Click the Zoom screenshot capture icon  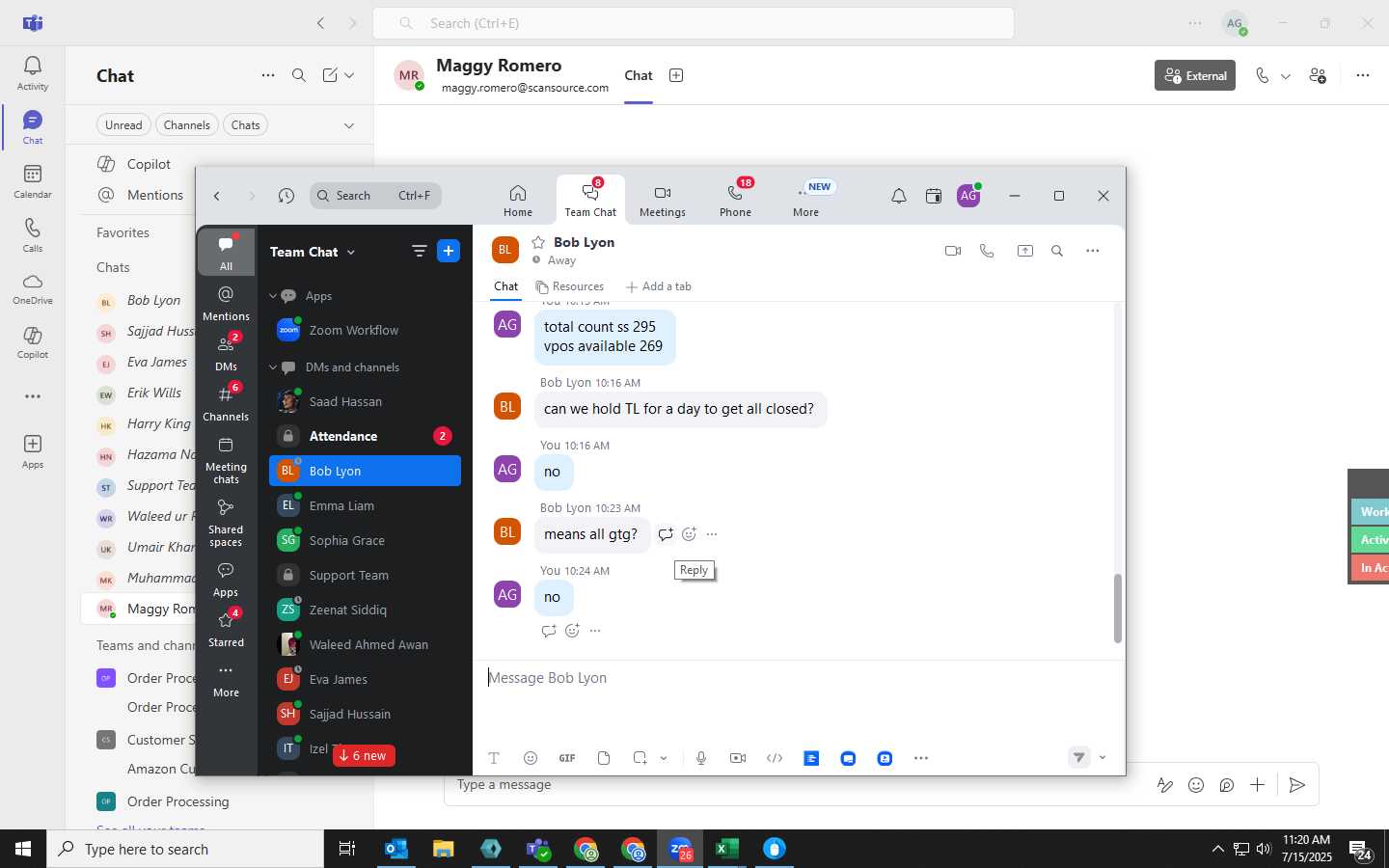[x=640, y=758]
